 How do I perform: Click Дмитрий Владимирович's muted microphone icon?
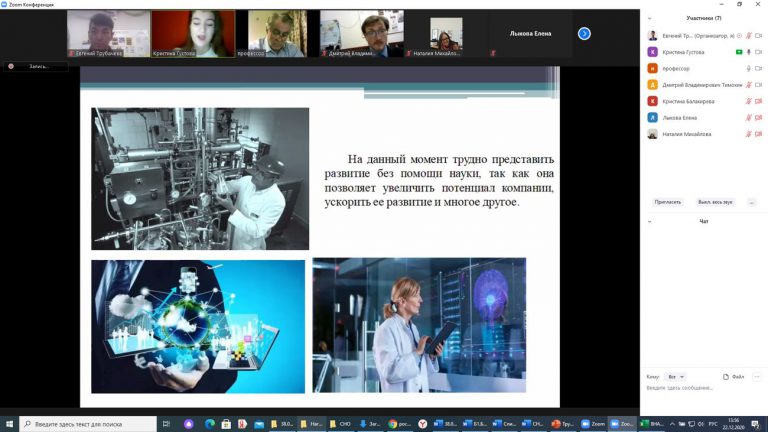pos(749,84)
